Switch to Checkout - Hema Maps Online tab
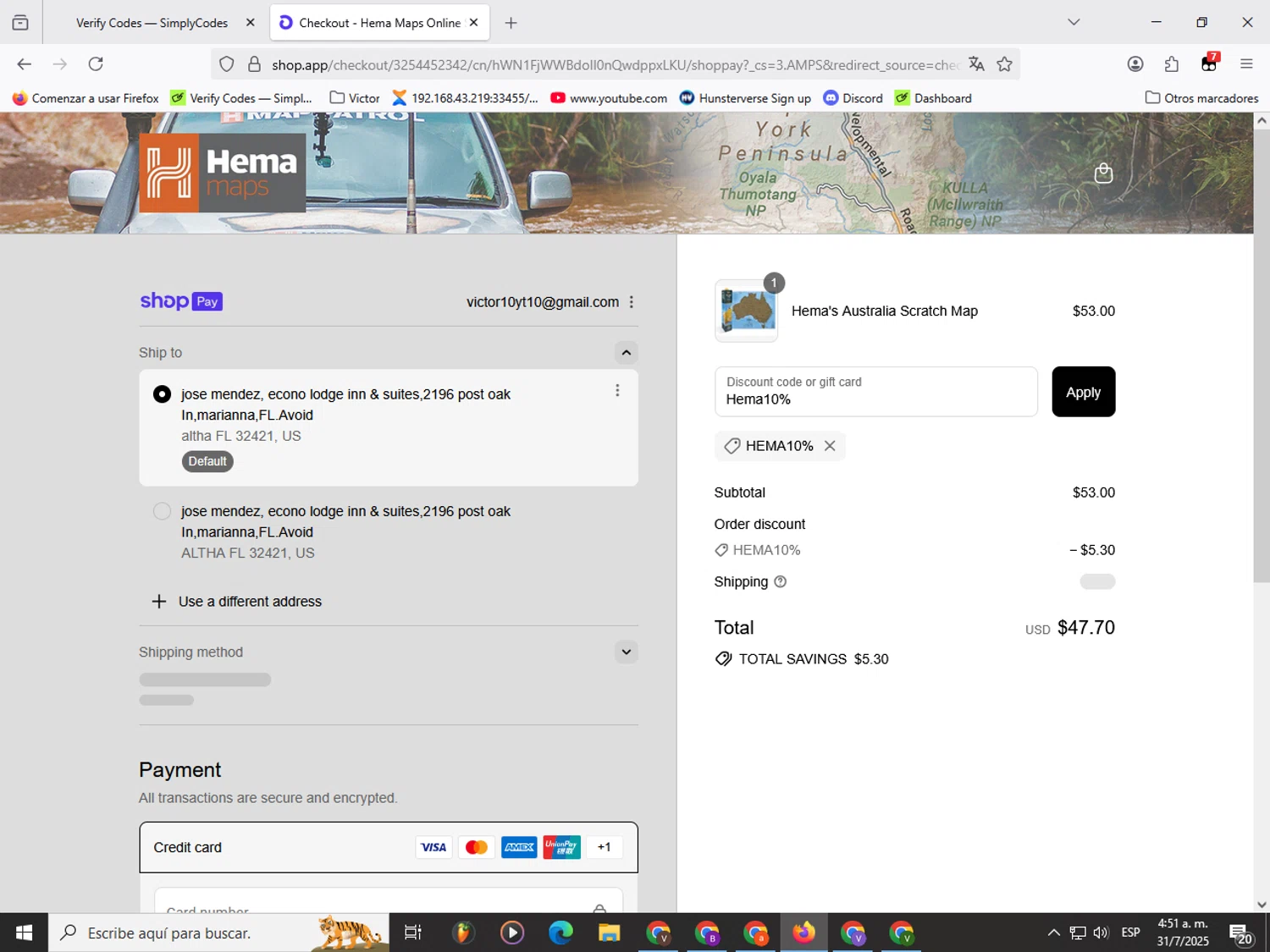Image resolution: width=1270 pixels, height=952 pixels. (x=379, y=23)
